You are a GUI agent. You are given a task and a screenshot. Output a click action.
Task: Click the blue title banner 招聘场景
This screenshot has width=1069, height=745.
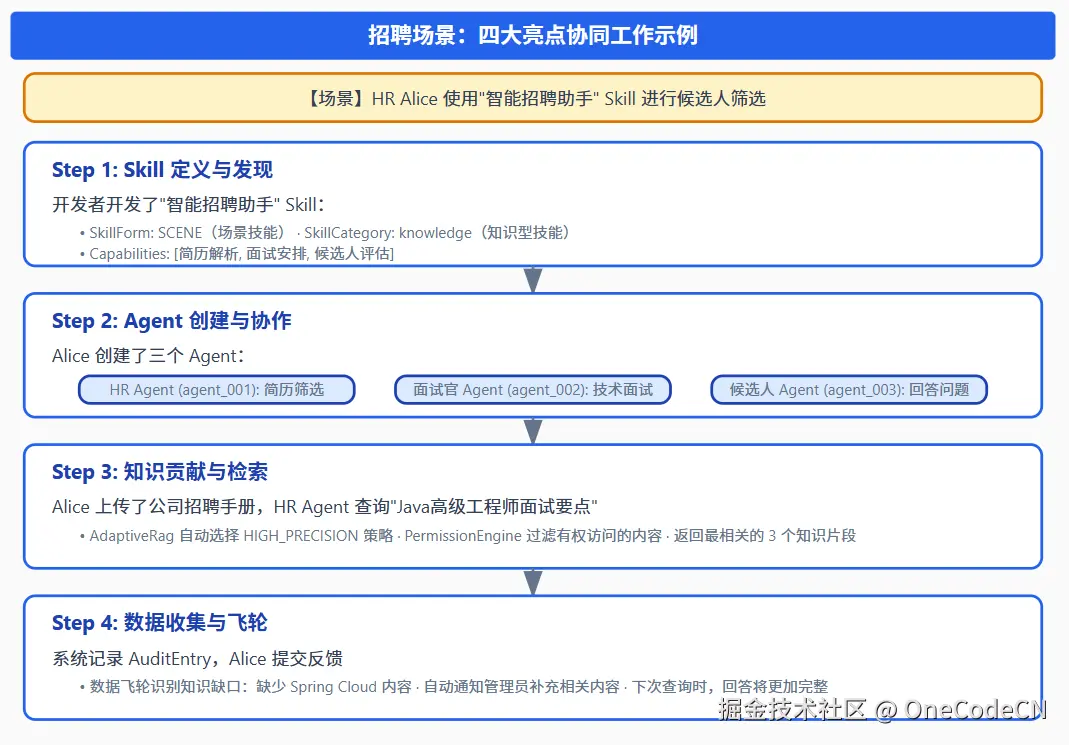point(534,35)
